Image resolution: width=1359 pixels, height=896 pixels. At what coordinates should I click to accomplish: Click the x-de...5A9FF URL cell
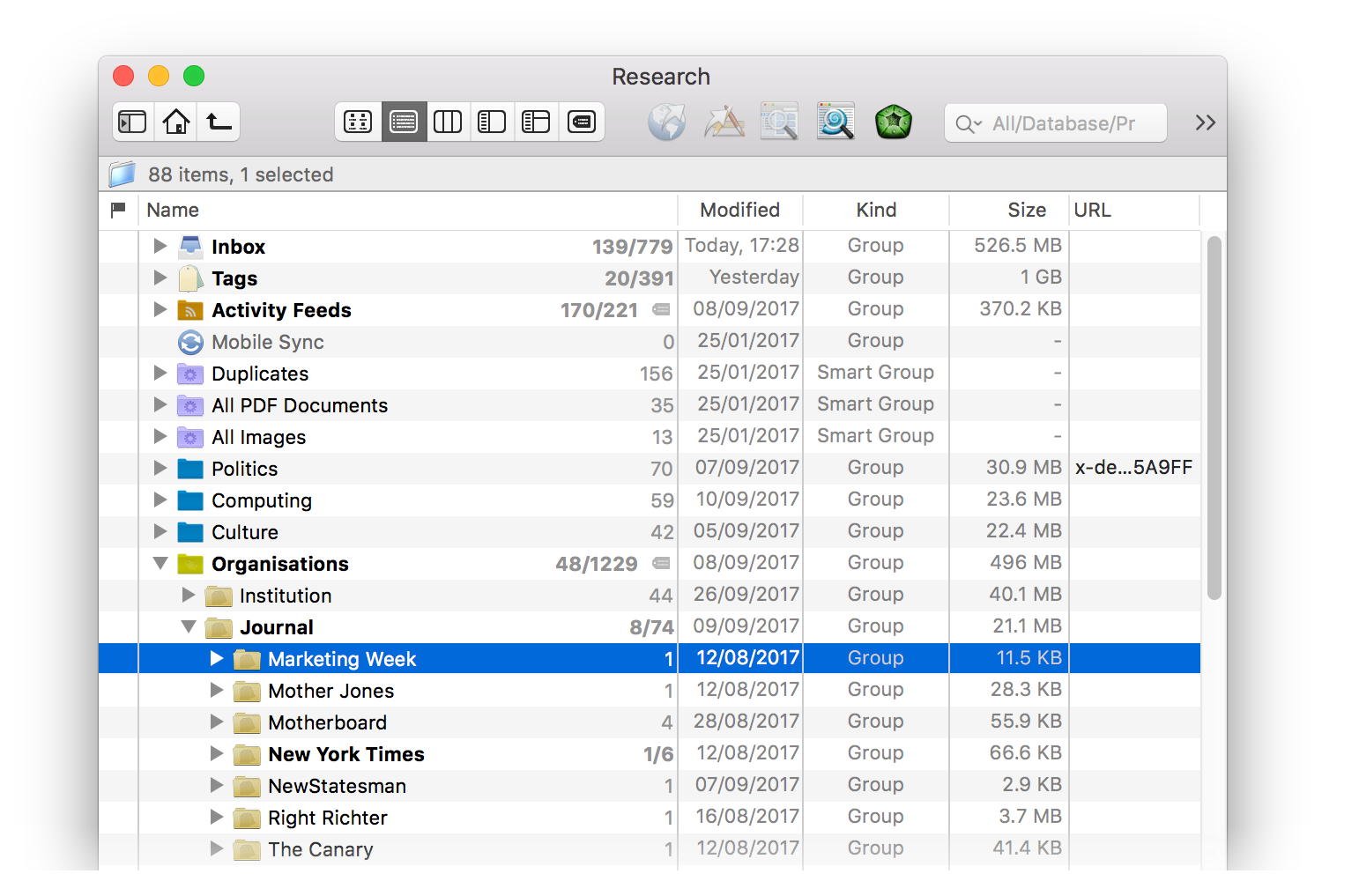1133,468
